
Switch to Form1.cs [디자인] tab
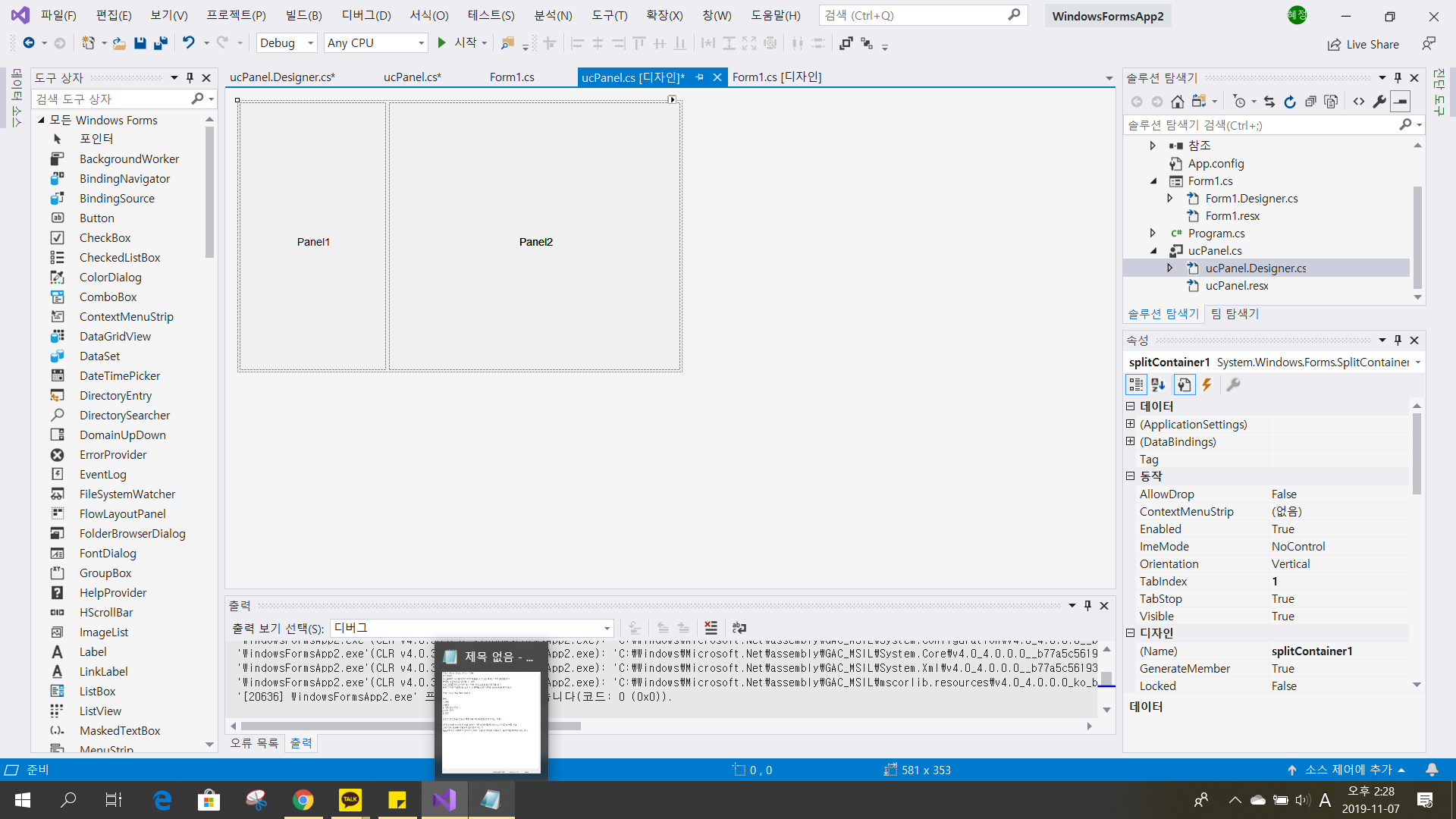coord(777,77)
